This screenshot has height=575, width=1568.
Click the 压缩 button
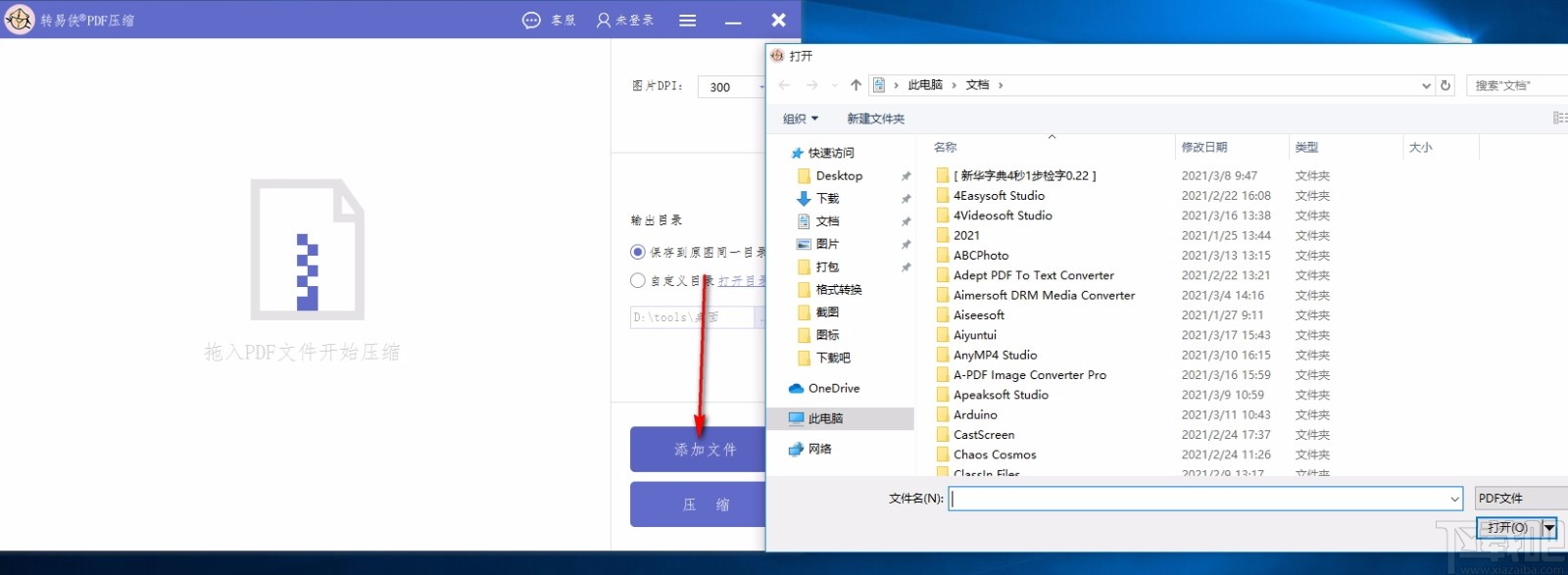tap(700, 504)
